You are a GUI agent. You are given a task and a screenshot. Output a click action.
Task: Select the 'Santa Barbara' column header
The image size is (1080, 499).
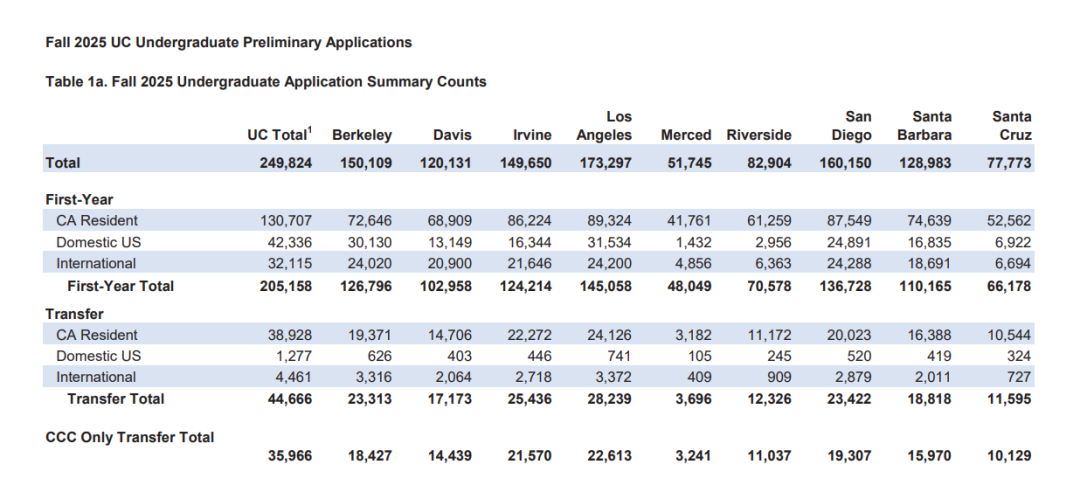924,126
